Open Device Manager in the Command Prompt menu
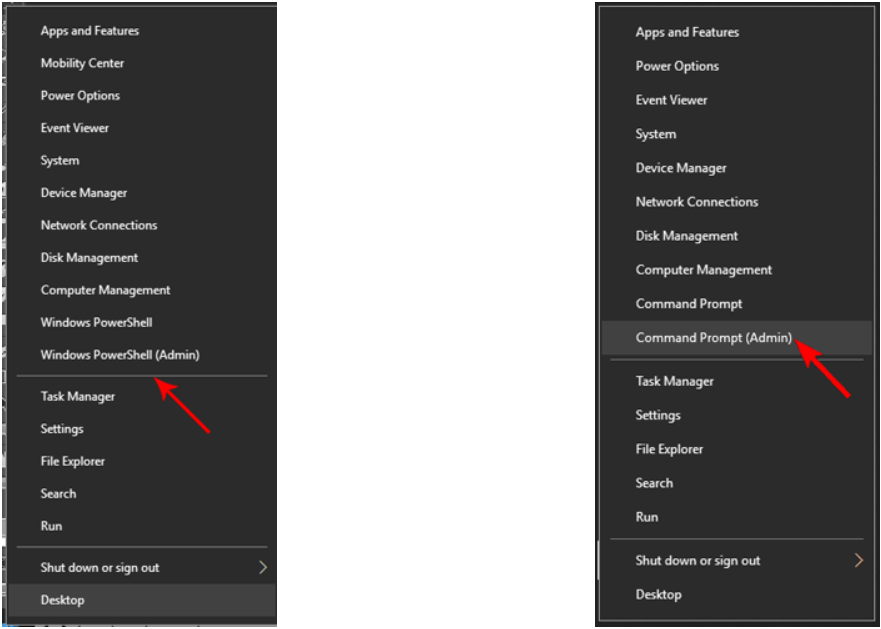The width and height of the screenshot is (881, 629). point(681,168)
